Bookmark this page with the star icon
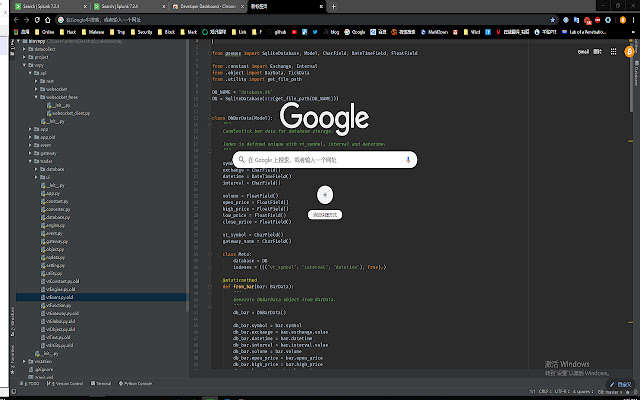The image size is (640, 400). point(553,20)
